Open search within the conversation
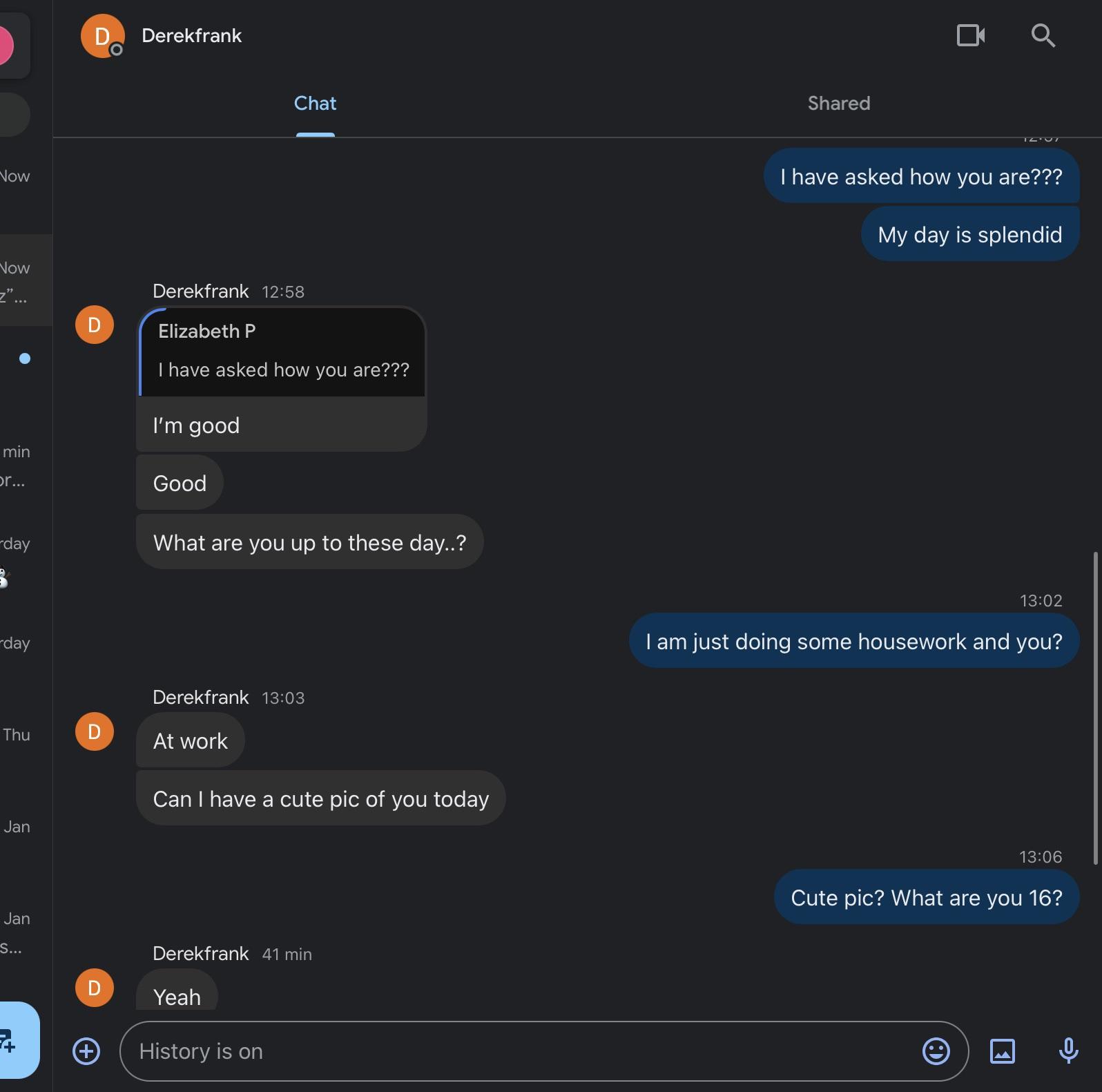This screenshot has width=1102, height=1092. [x=1043, y=35]
